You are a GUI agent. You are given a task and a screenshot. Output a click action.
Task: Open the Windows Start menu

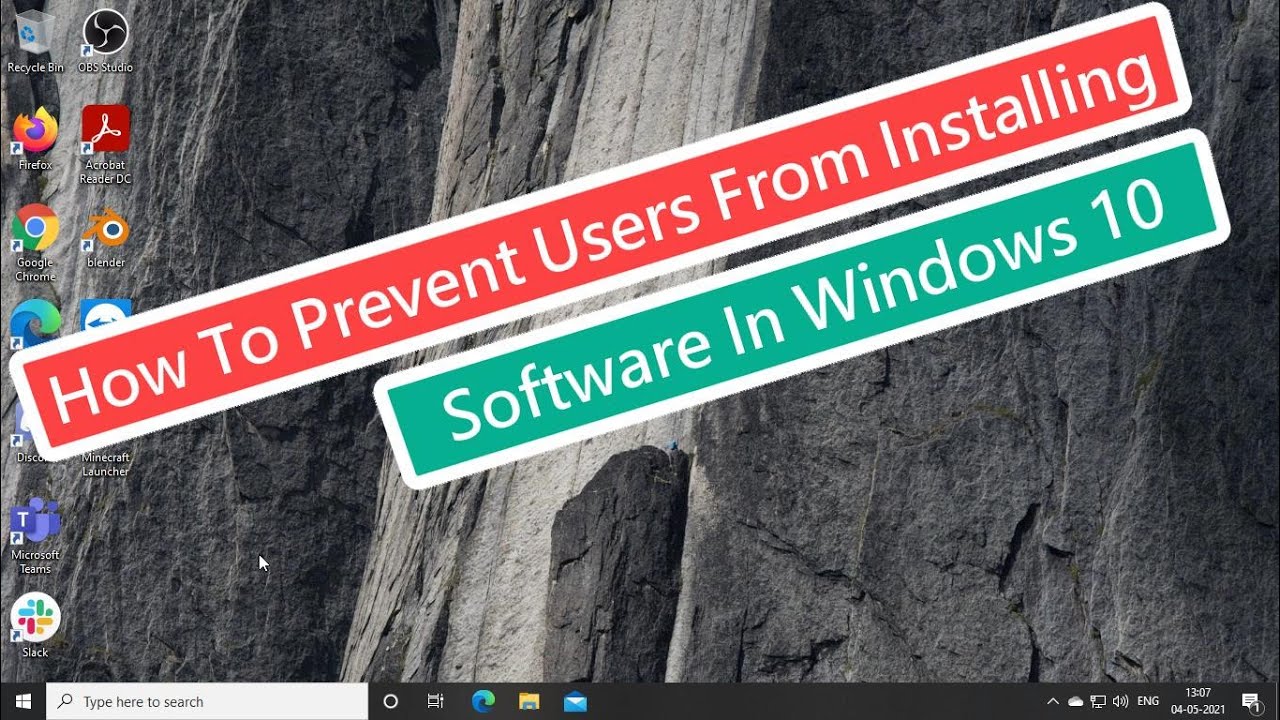(23, 701)
